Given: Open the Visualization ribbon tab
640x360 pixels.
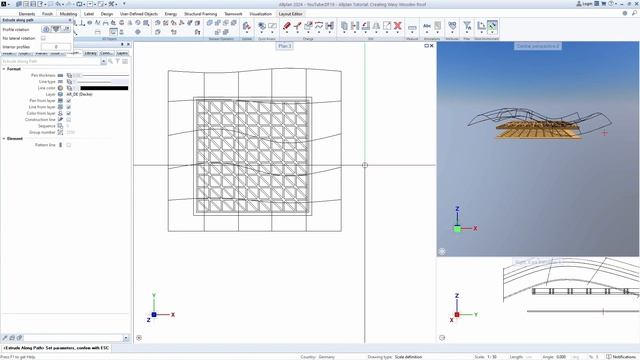Looking at the screenshot, I should coord(260,14).
